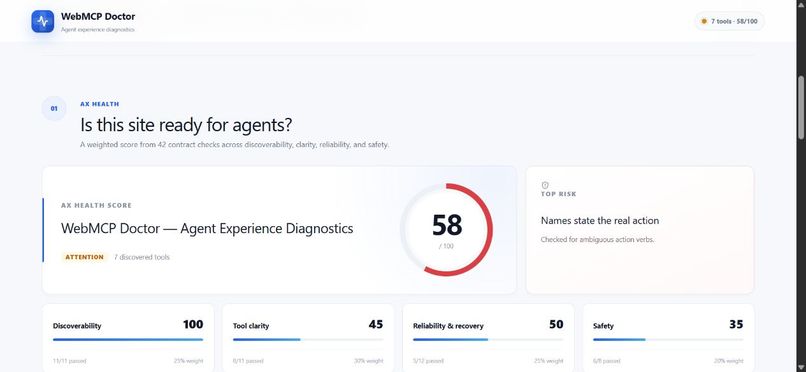
Task: Click the ATTENTION status tag
Action: (84, 257)
